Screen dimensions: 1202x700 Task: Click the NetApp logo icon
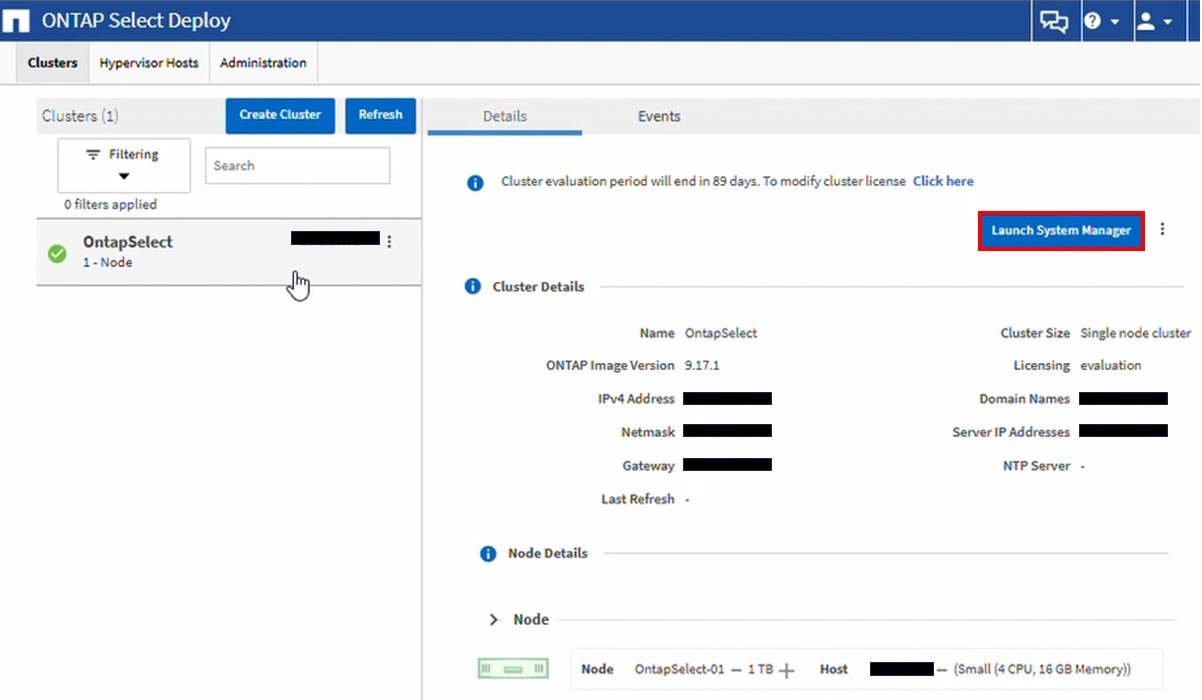(19, 21)
